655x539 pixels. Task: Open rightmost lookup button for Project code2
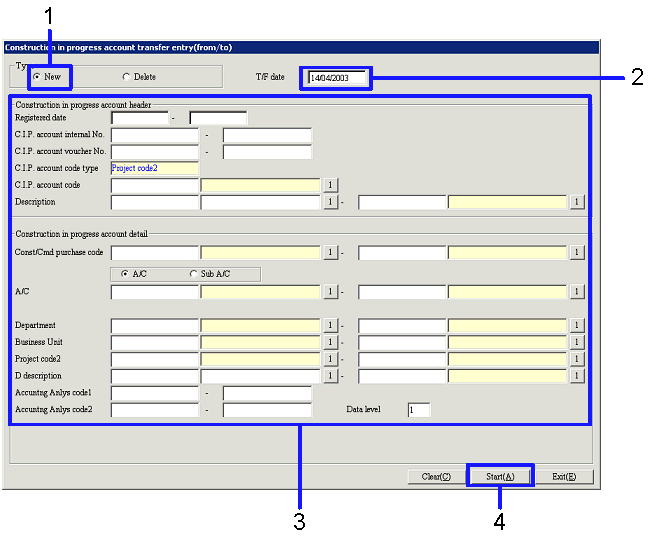click(x=576, y=360)
